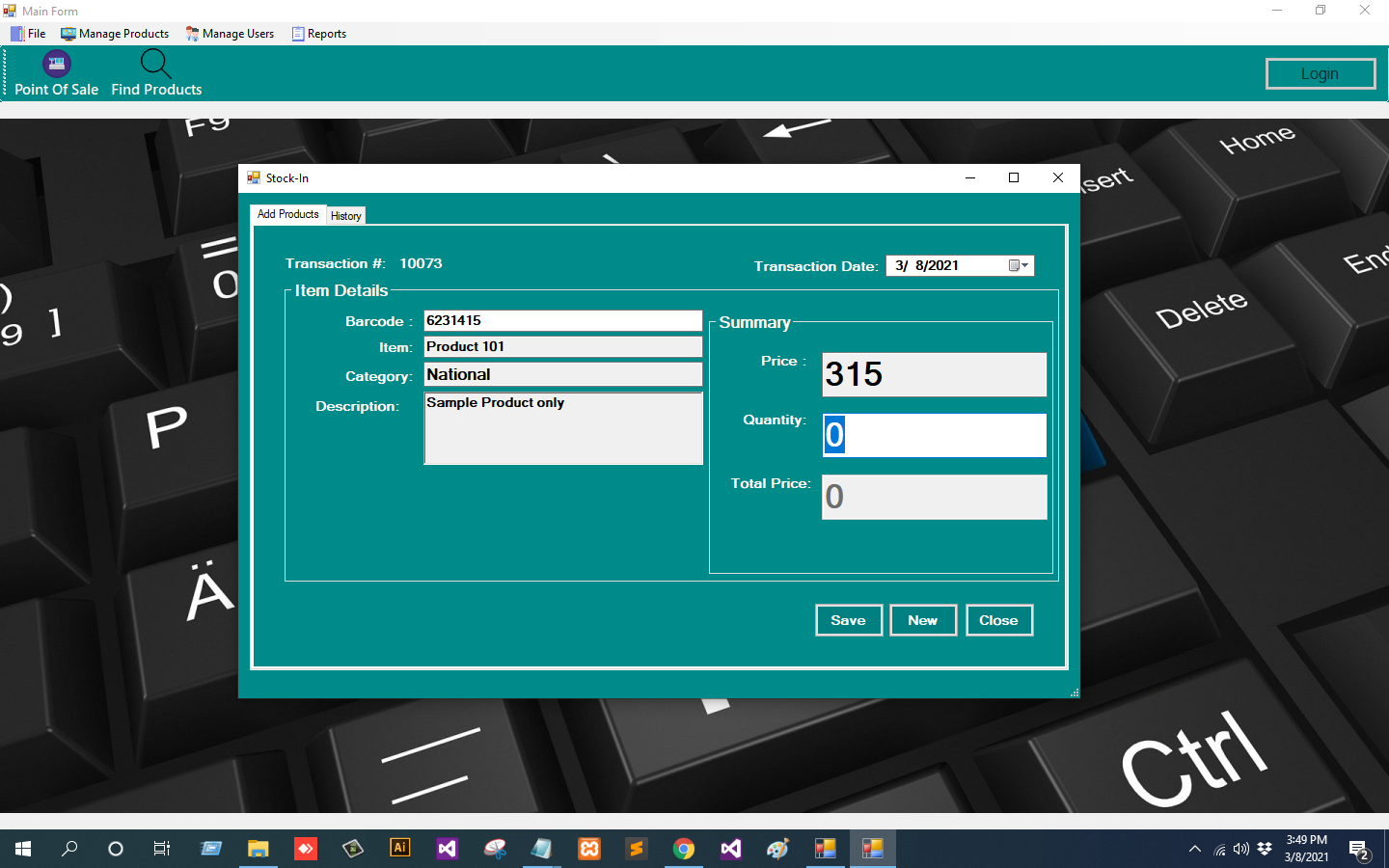Open the Find Products search tool
The width and height of the screenshot is (1389, 868).
coord(156,74)
